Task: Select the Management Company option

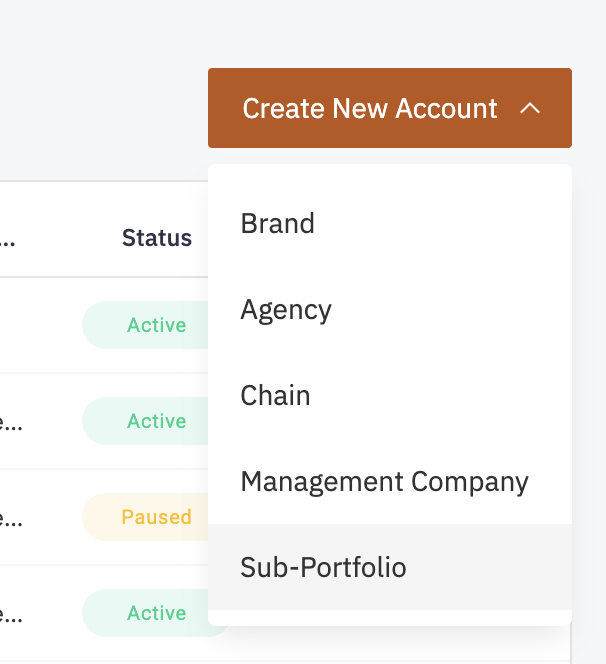Action: coord(384,482)
